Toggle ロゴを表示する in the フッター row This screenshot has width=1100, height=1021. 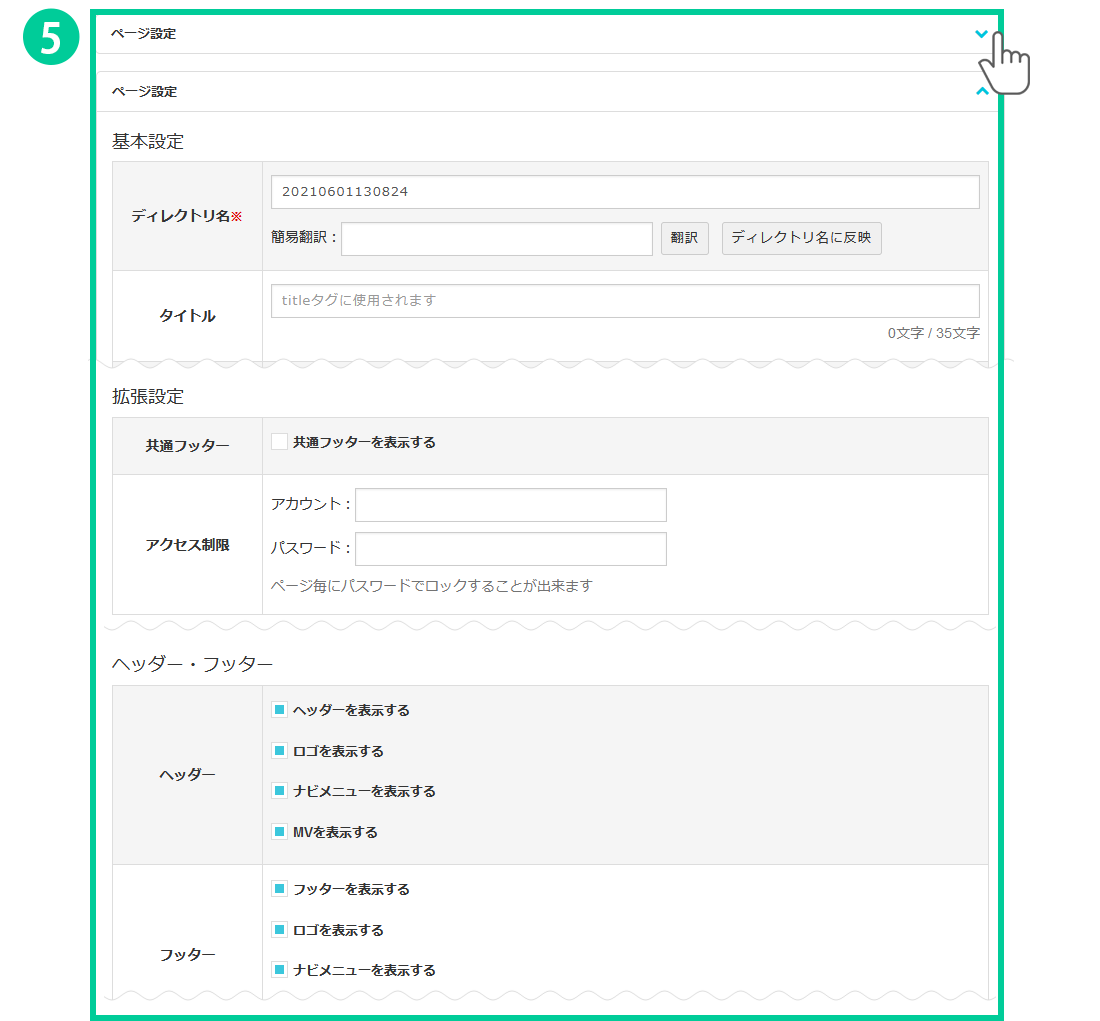pos(280,930)
